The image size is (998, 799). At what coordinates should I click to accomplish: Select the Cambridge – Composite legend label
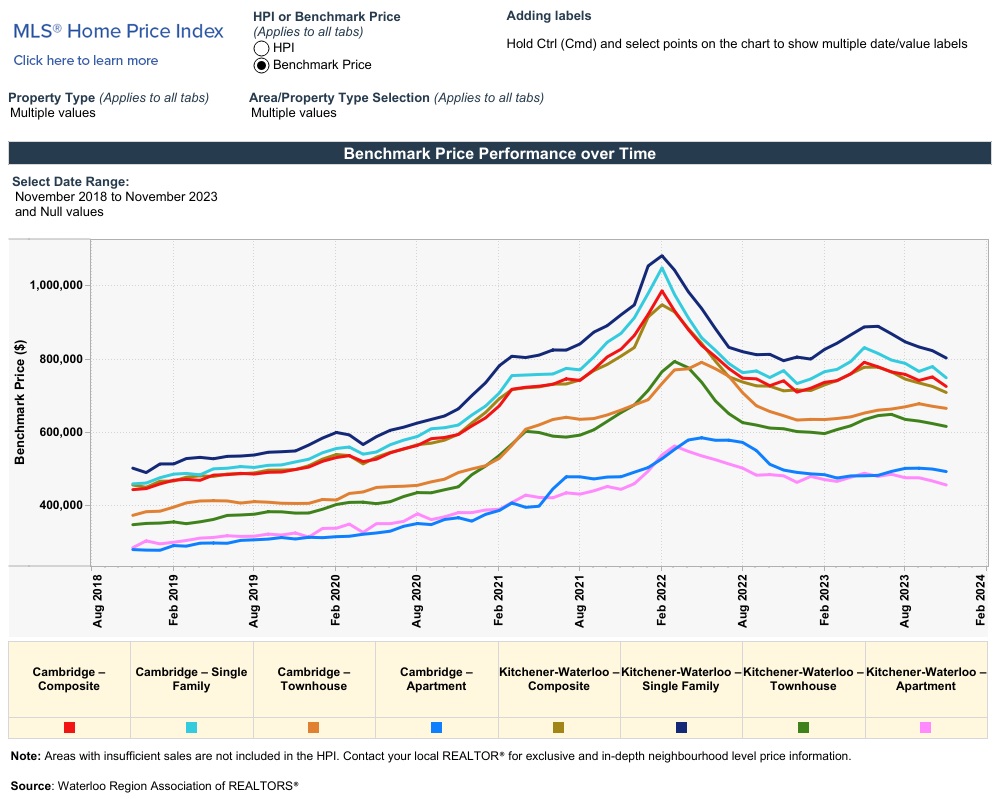tap(69, 679)
